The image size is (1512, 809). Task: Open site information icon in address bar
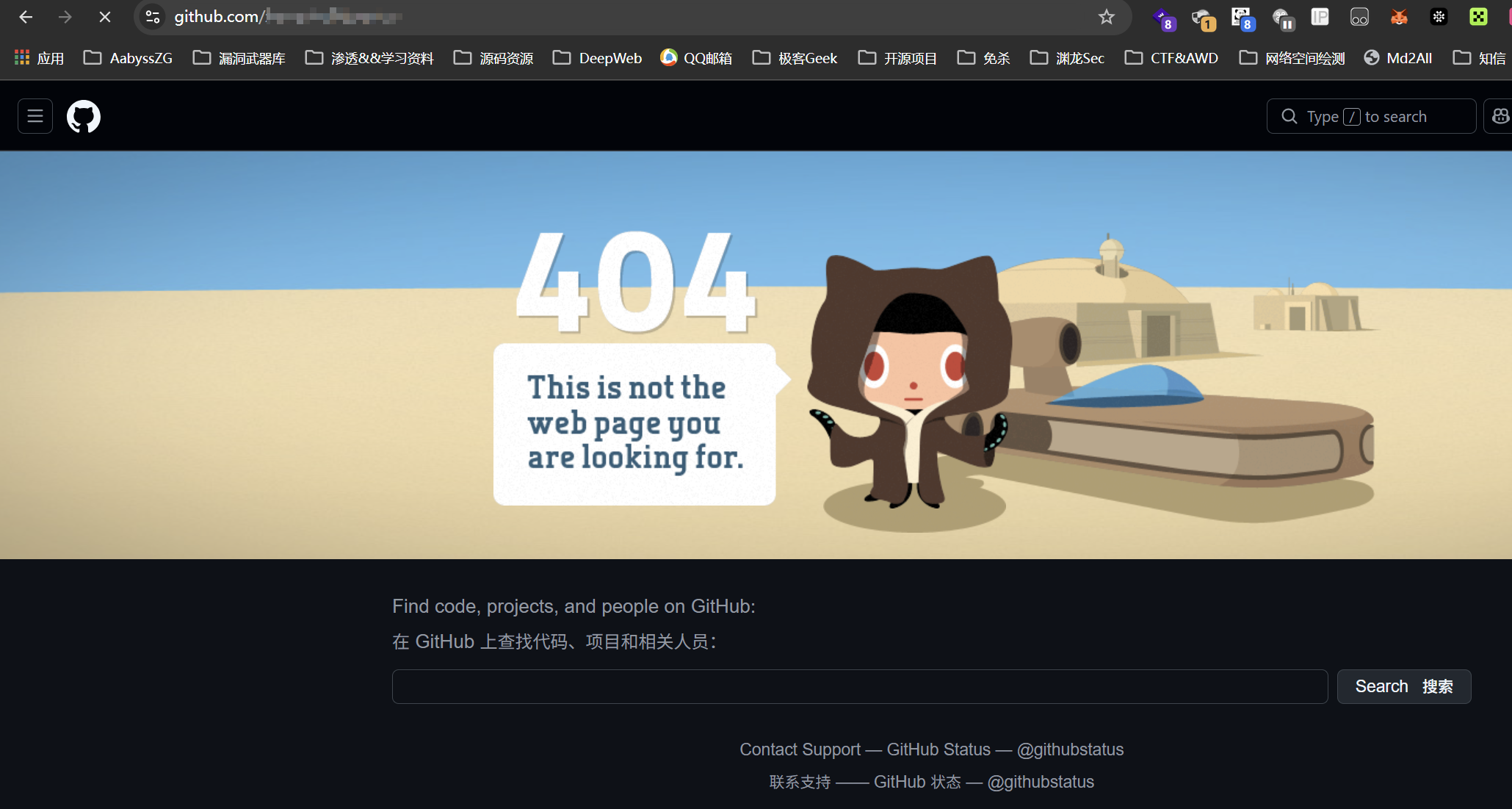[153, 17]
